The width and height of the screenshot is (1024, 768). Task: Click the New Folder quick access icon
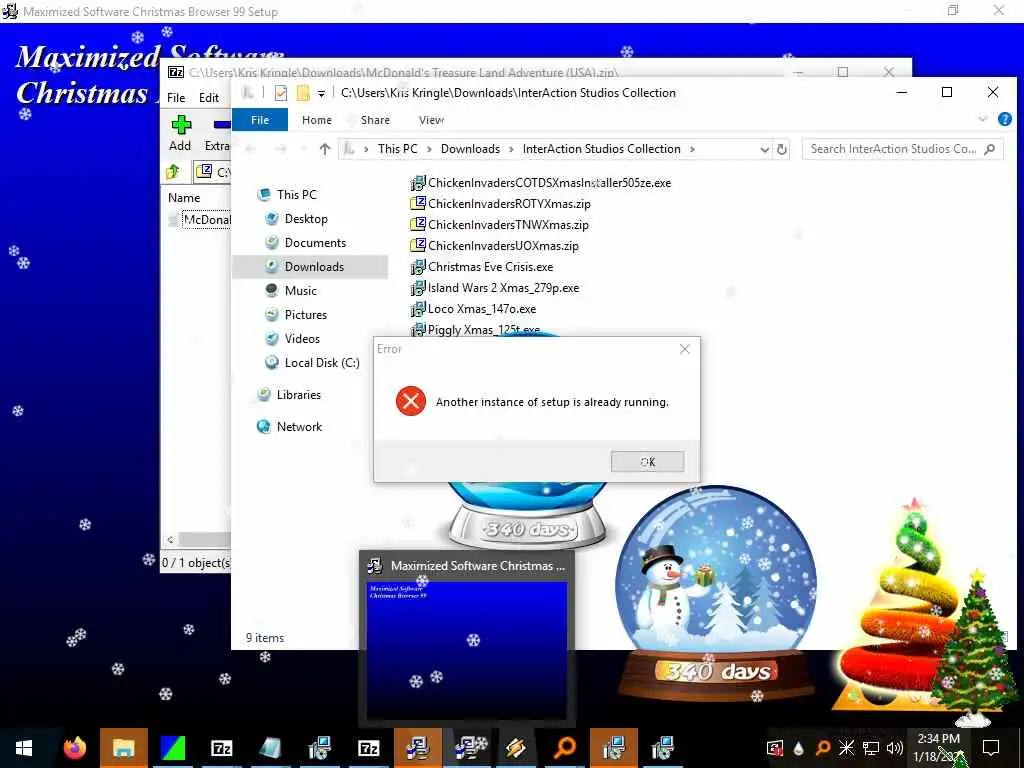303,93
